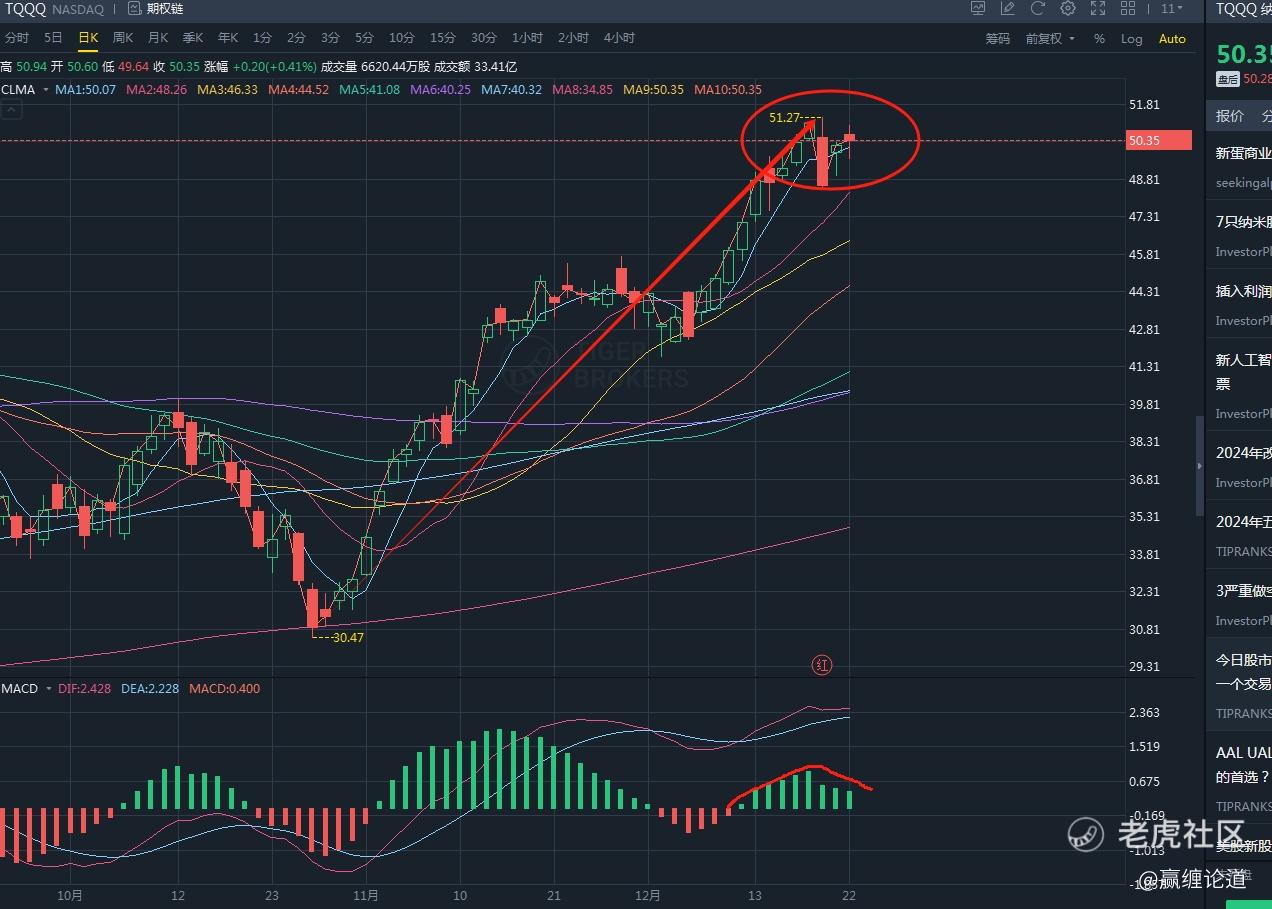Open the 新人工智 news headline
This screenshot has height=909, width=1272.
tap(1243, 371)
